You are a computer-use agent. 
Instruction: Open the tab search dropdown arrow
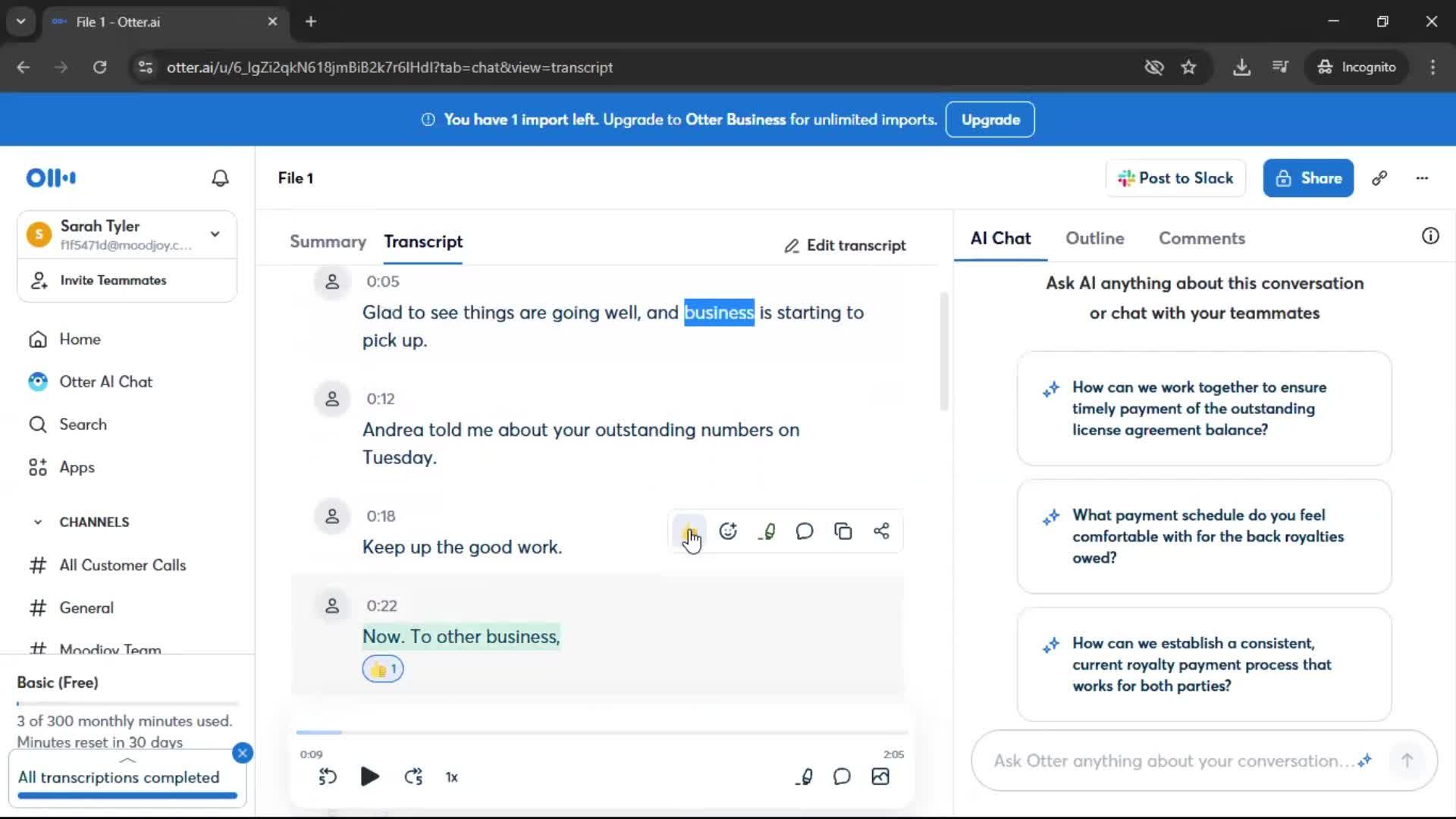click(21, 21)
